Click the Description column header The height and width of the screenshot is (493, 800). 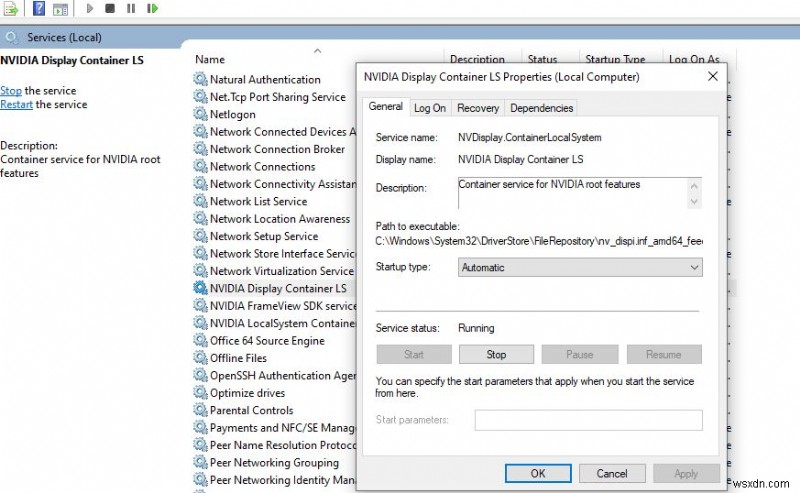click(x=478, y=59)
